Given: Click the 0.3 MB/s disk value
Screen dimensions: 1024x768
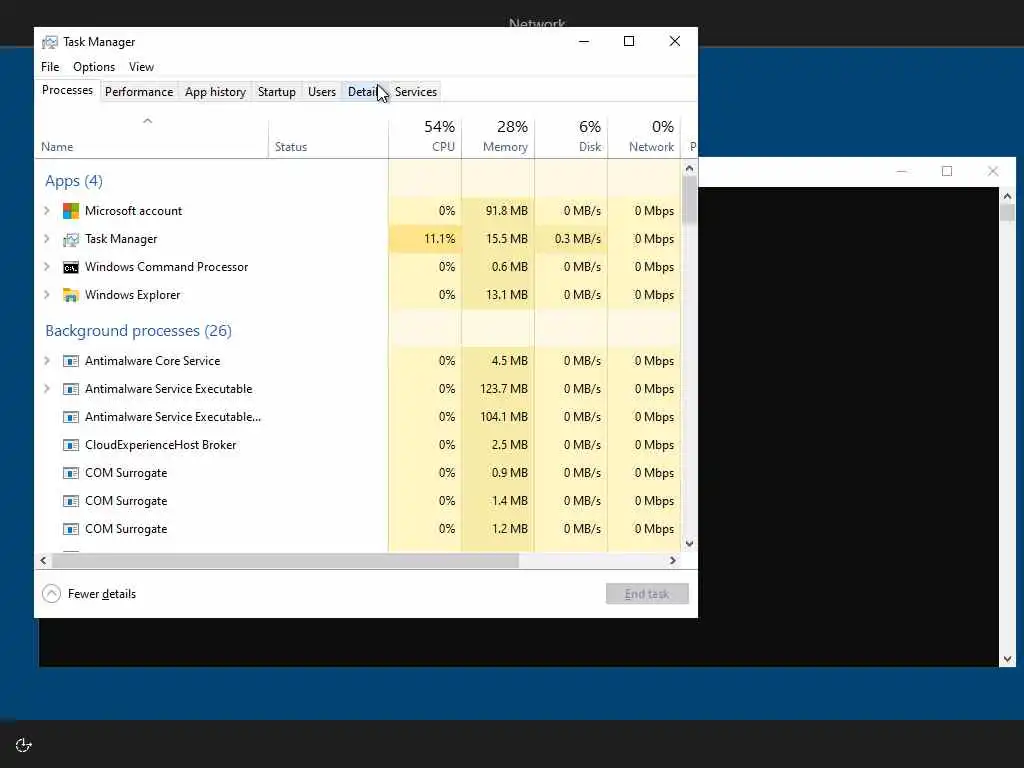Looking at the screenshot, I should point(577,239).
